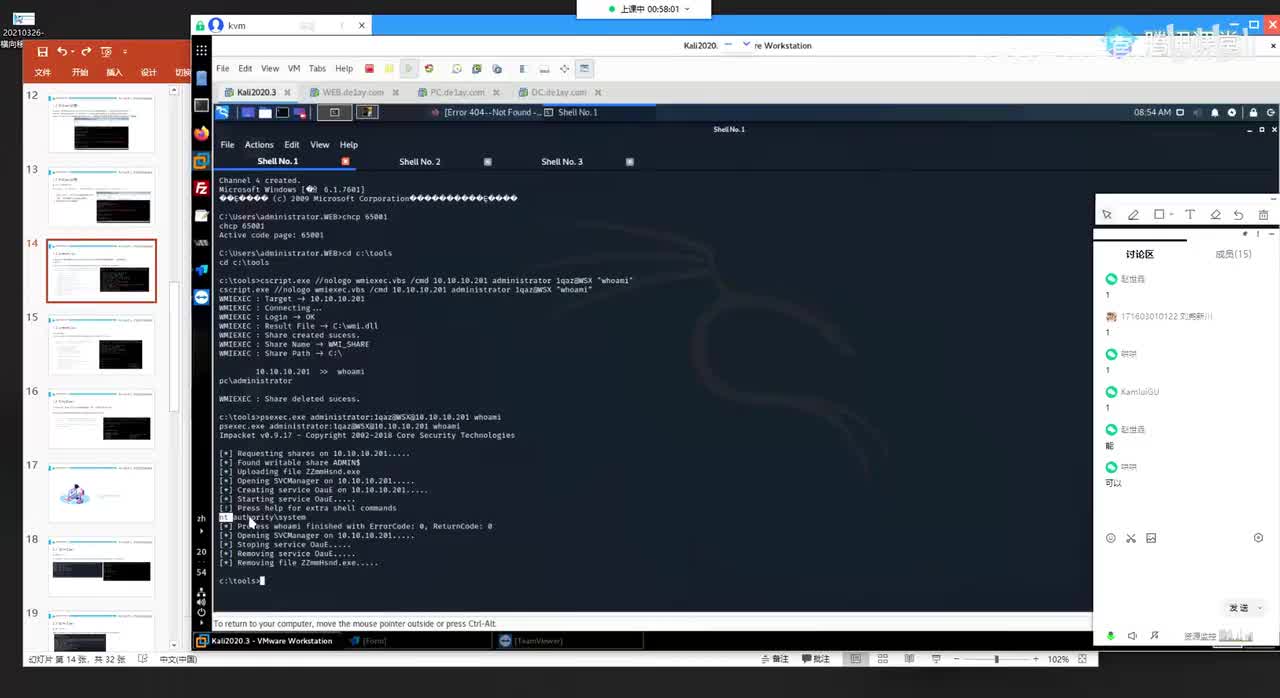The width and height of the screenshot is (1280, 698).
Task: Click the VMware green play icon
Action: pos(408,69)
